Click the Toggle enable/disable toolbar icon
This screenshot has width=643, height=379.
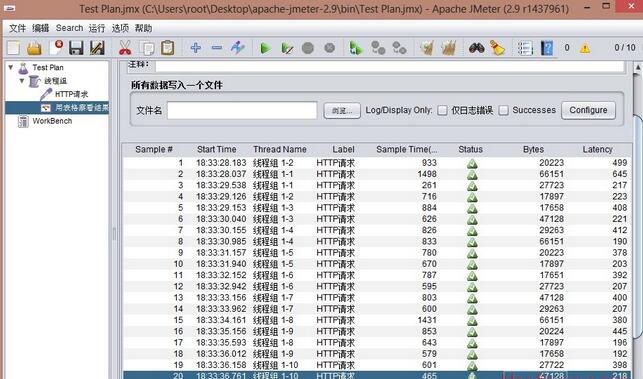click(237, 48)
